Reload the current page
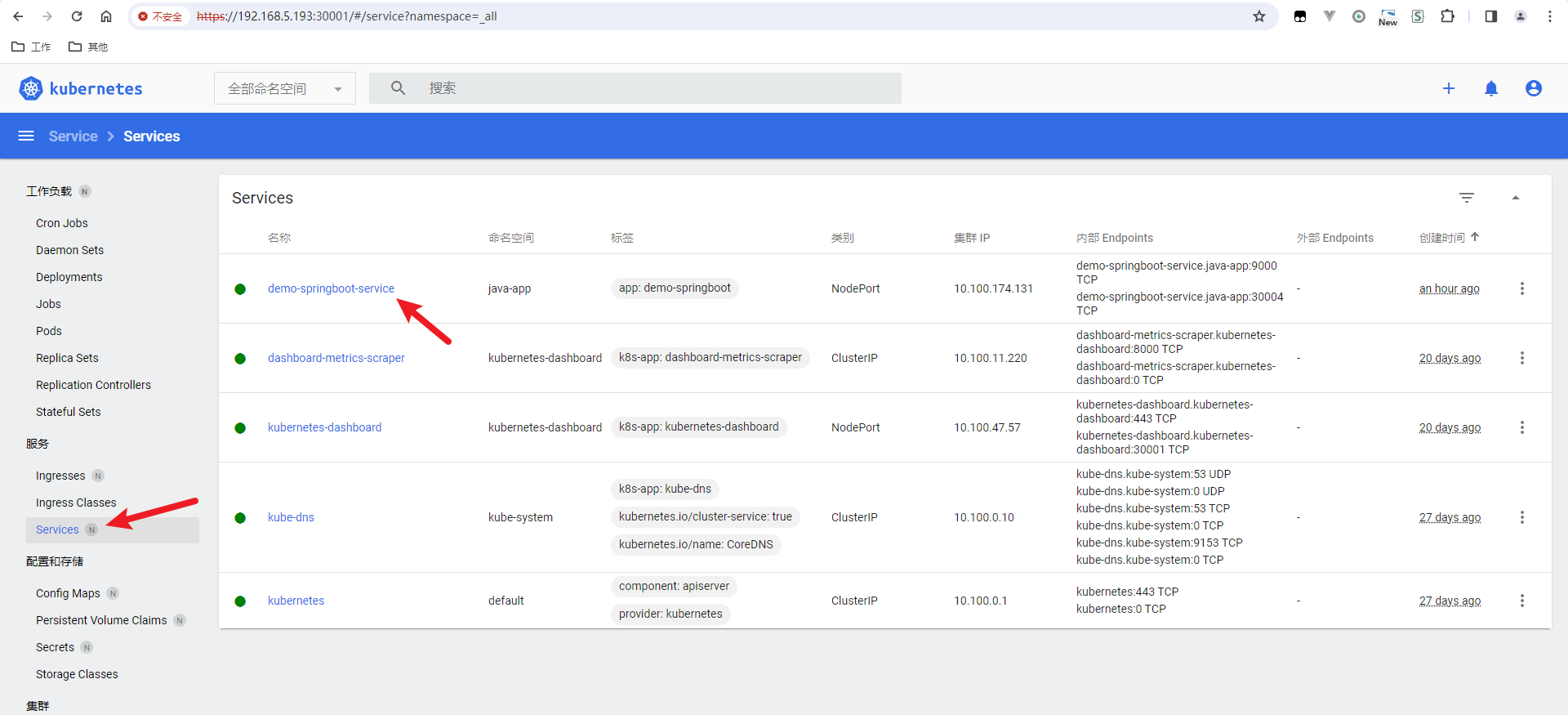This screenshot has height=715, width=1568. 77,16
